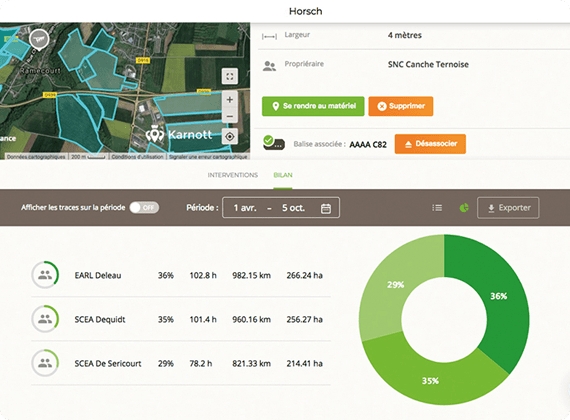This screenshot has width=570, height=420.
Task: Center map on current location icon
Action: pyautogui.click(x=230, y=137)
